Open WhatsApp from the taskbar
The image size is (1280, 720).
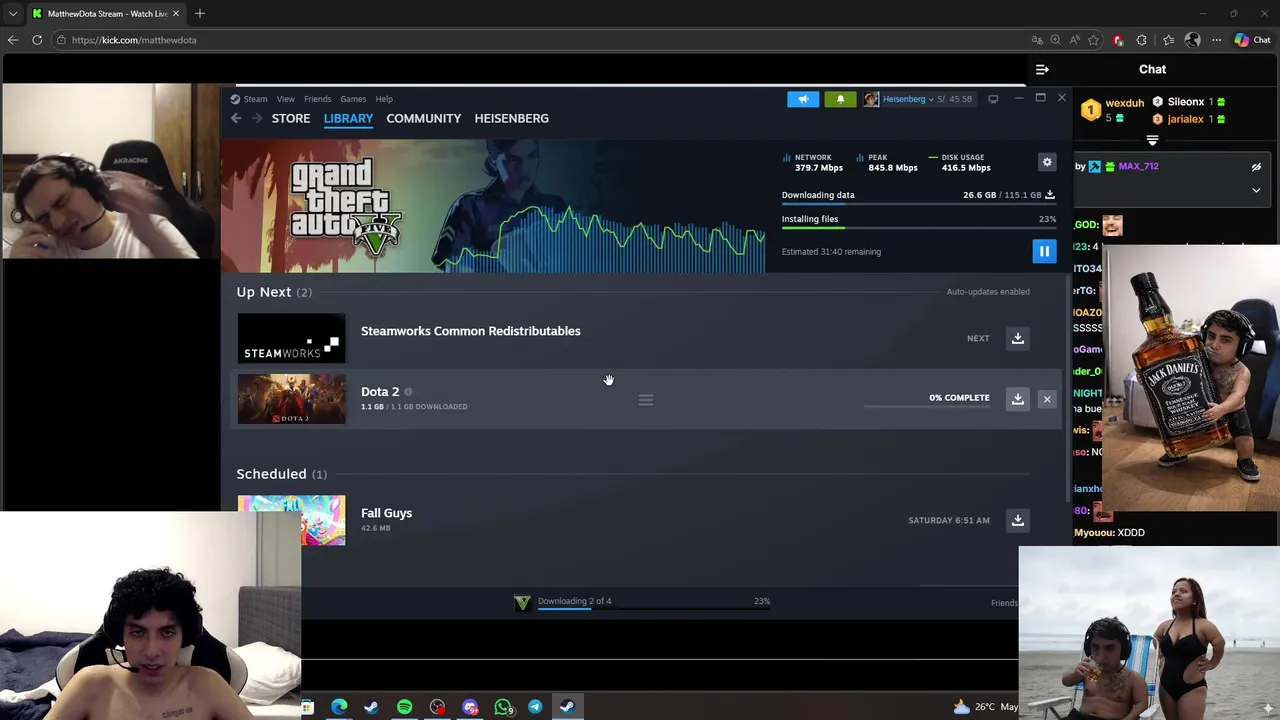coord(503,707)
